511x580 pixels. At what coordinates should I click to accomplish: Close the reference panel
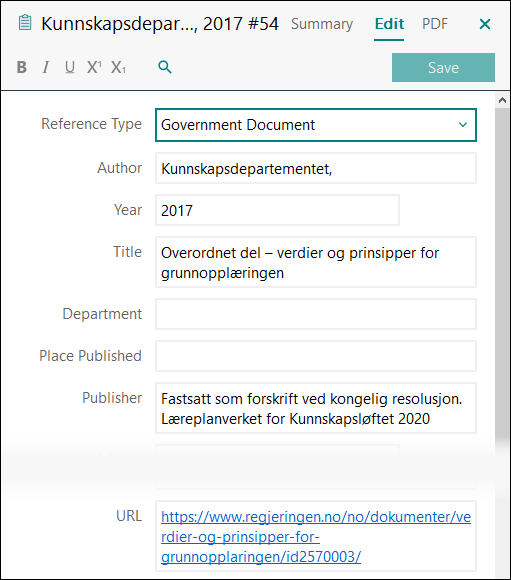[x=485, y=24]
